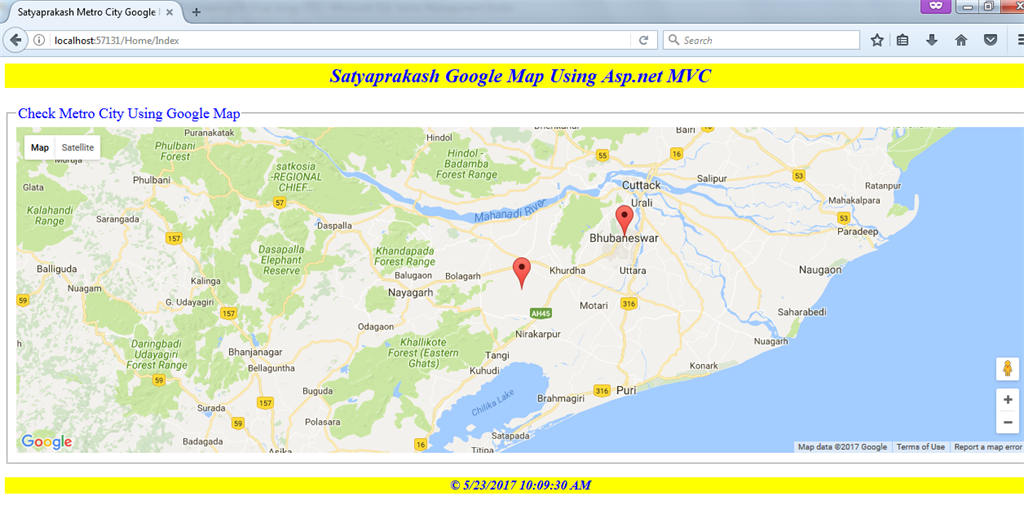Click the Map data ©2017 Google text

(x=842, y=448)
